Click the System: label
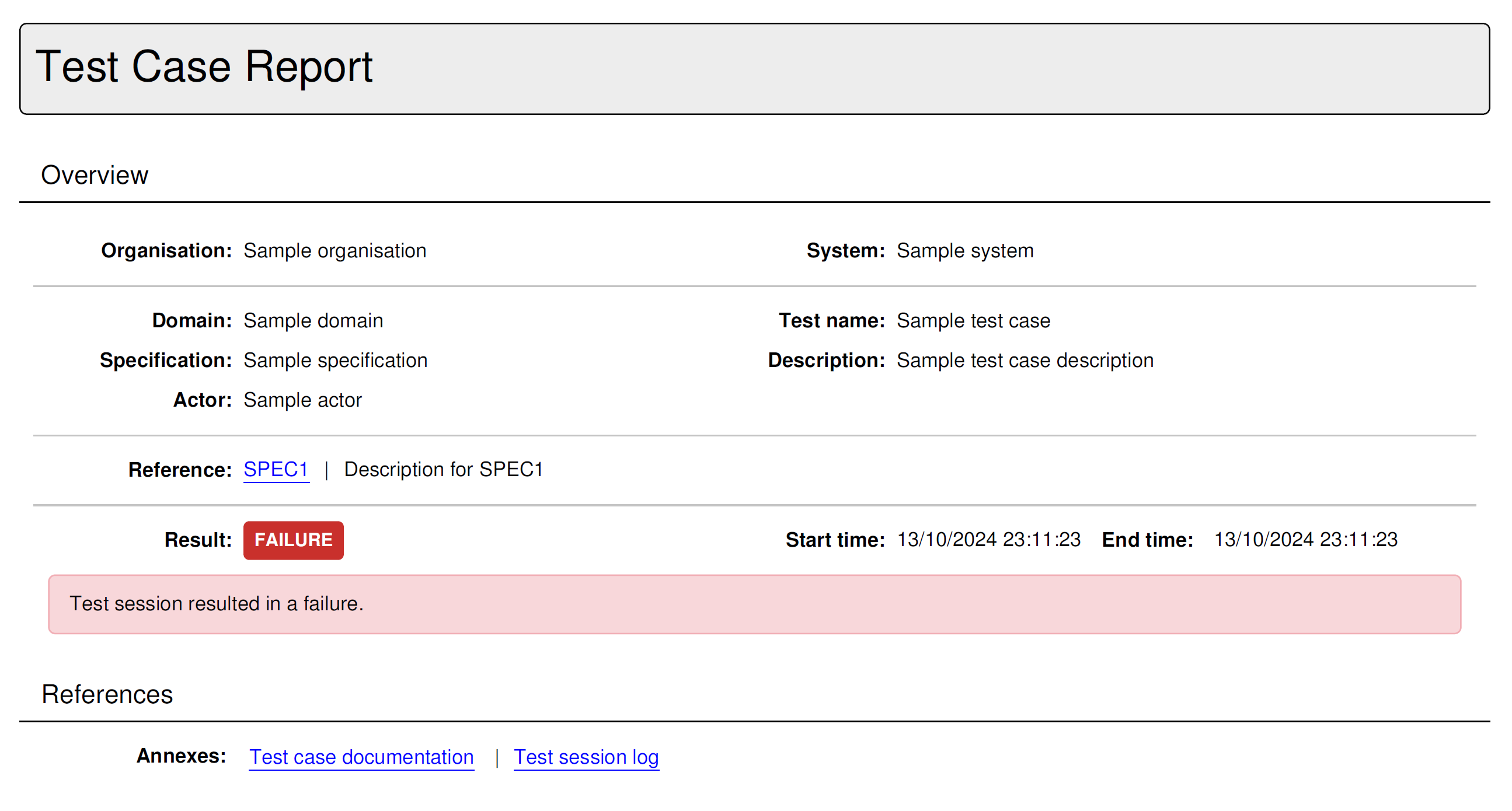This screenshot has width=1512, height=811. click(x=846, y=250)
